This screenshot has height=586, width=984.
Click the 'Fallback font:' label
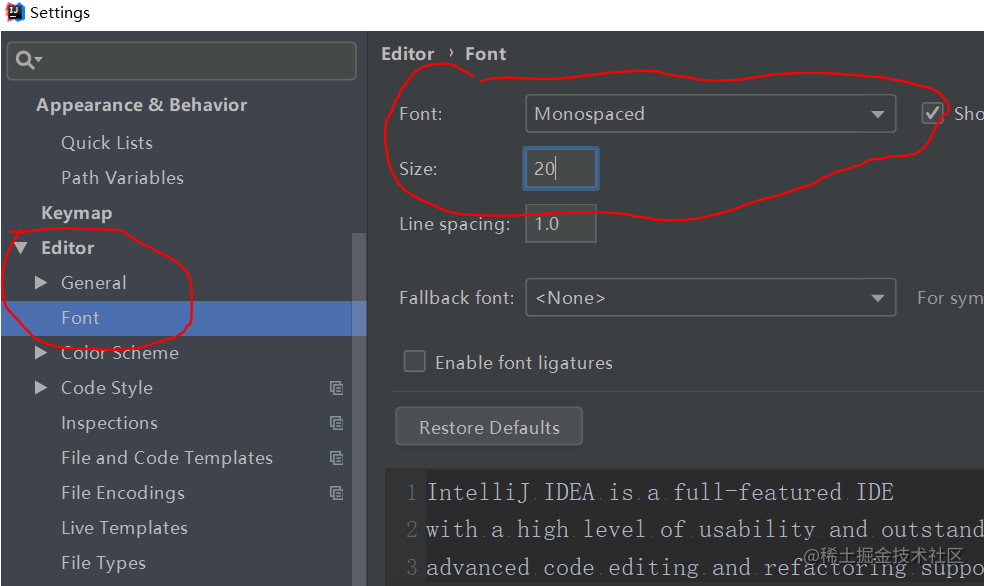457,297
